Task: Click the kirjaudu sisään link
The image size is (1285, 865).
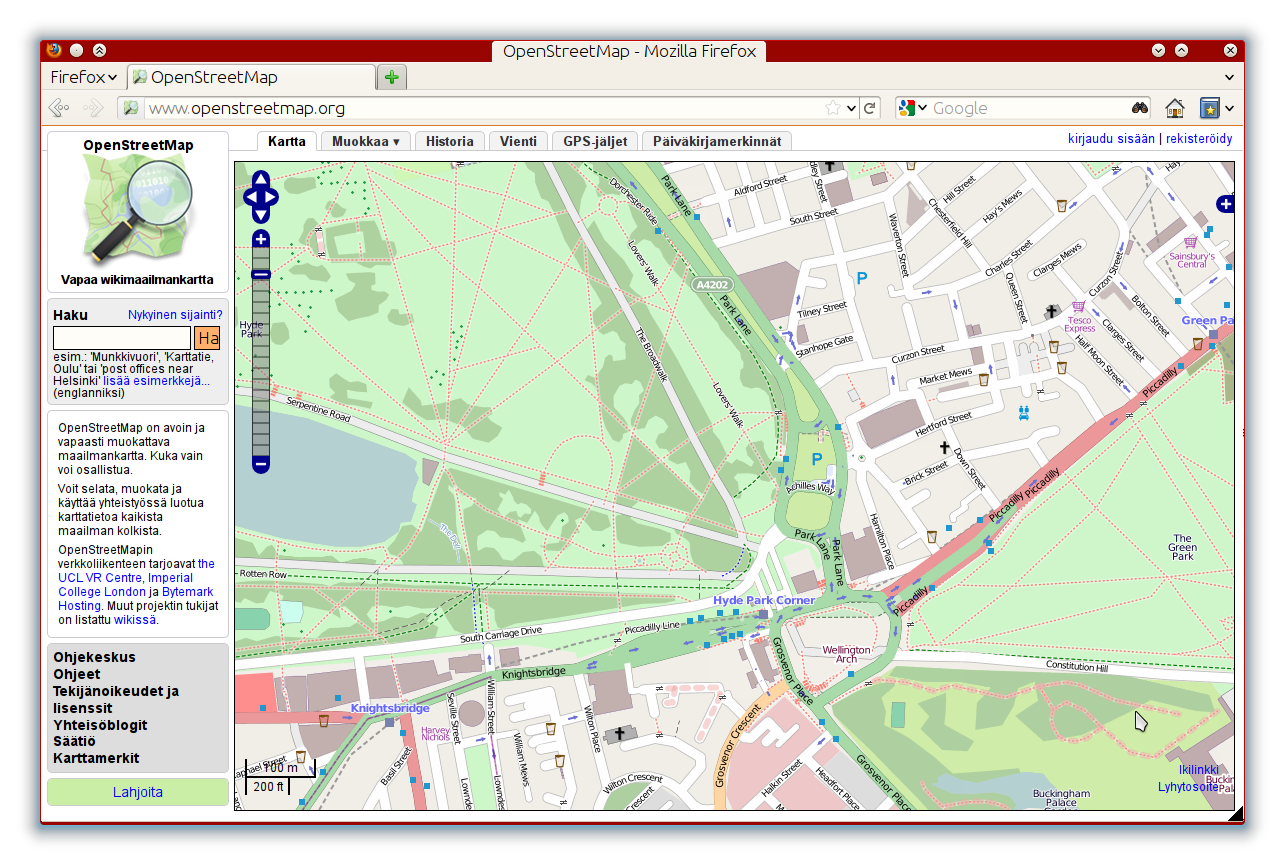Action: click(x=1111, y=139)
